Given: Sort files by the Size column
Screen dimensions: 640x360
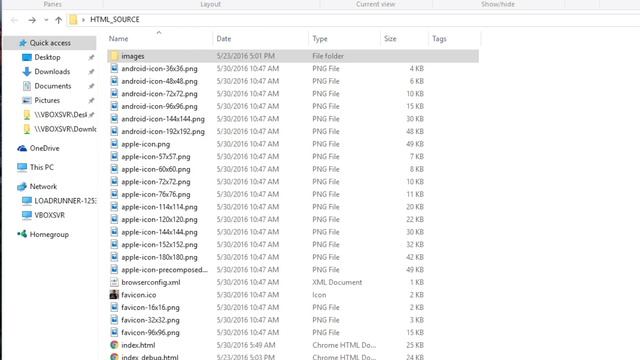Looking at the screenshot, I should (390, 39).
